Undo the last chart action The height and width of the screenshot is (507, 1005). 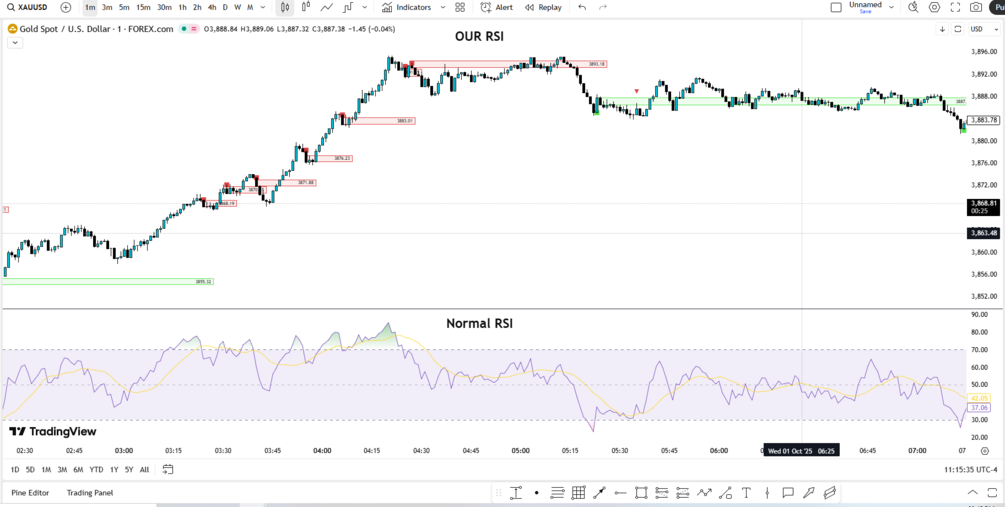point(582,8)
